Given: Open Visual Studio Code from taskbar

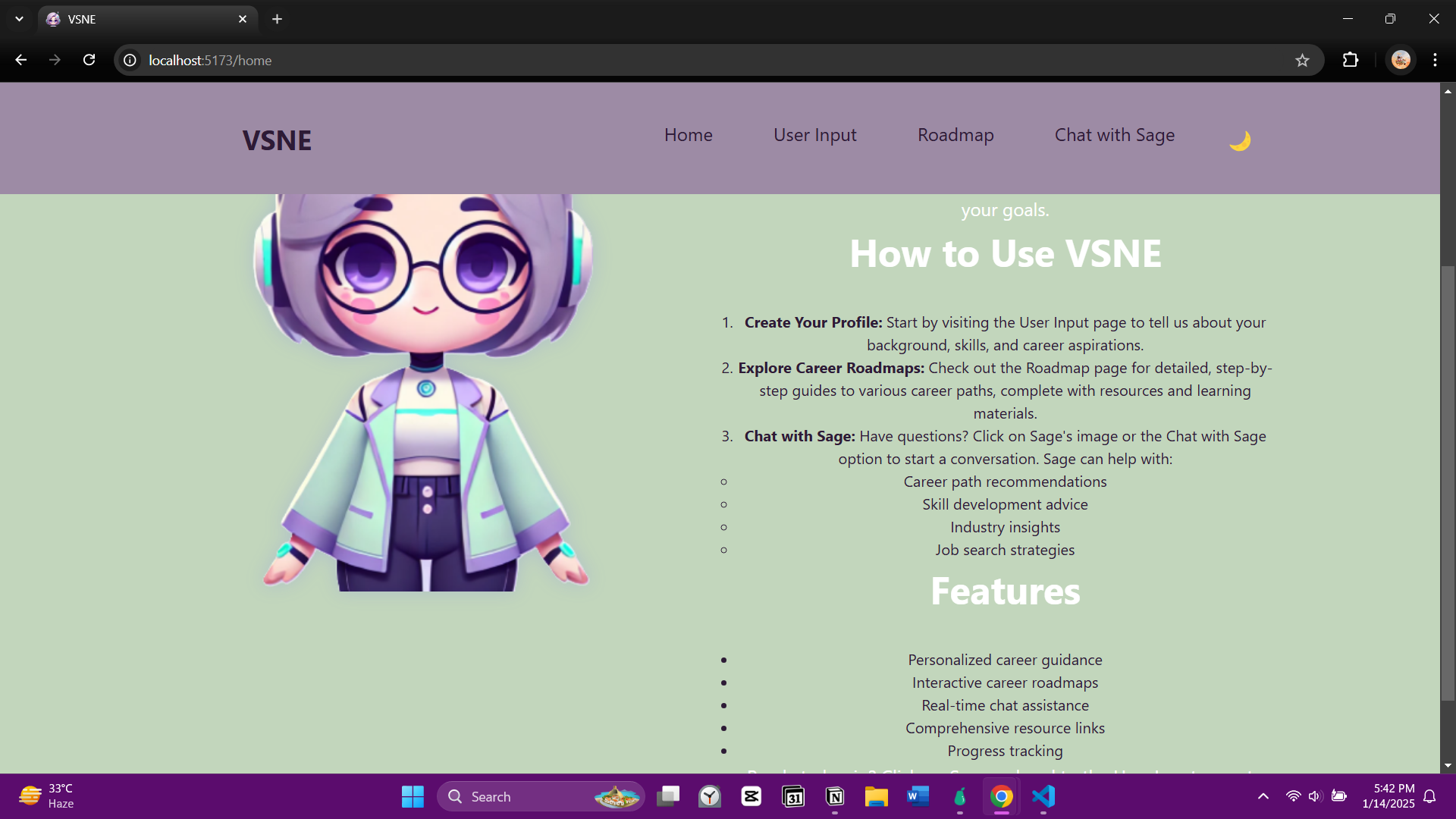Looking at the screenshot, I should (x=1043, y=796).
